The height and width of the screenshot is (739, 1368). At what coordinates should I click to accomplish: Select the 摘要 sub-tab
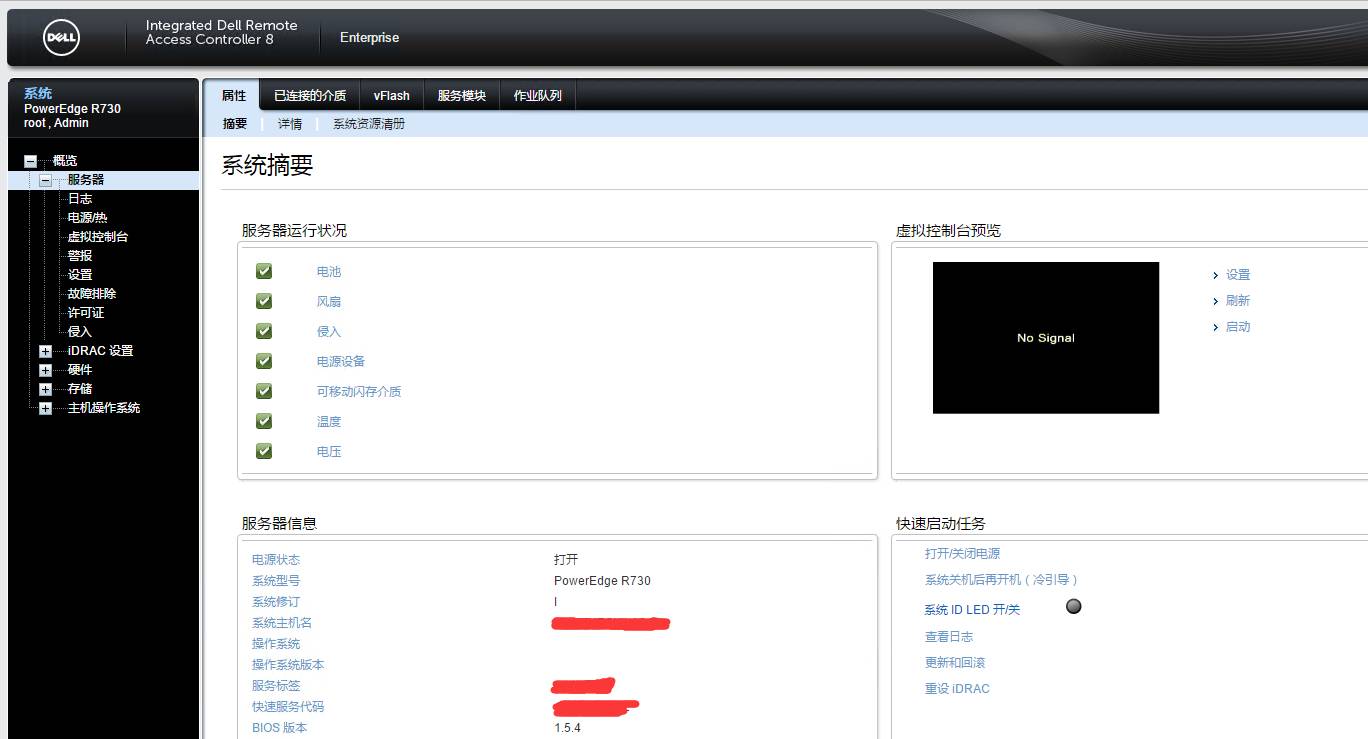pos(235,124)
